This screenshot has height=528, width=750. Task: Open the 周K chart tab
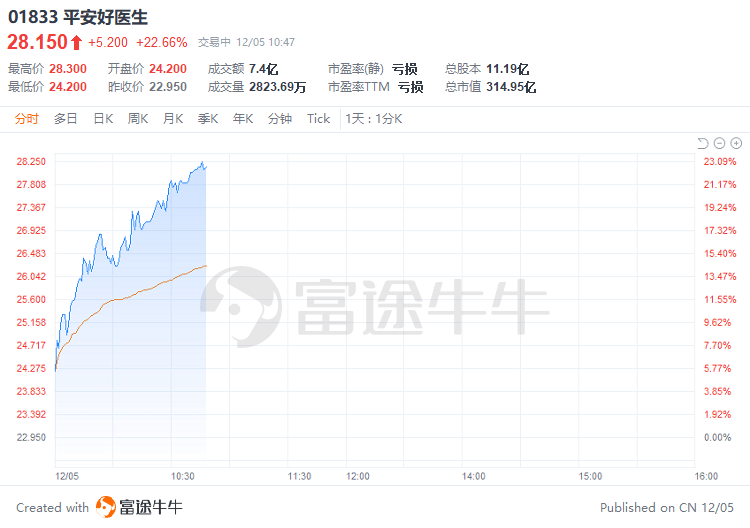pyautogui.click(x=138, y=119)
